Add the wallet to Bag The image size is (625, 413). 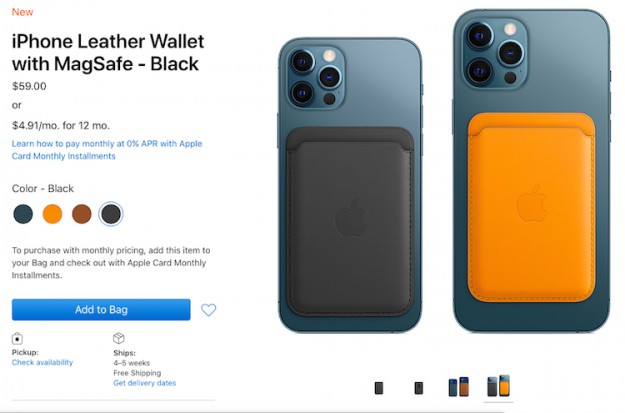click(101, 310)
